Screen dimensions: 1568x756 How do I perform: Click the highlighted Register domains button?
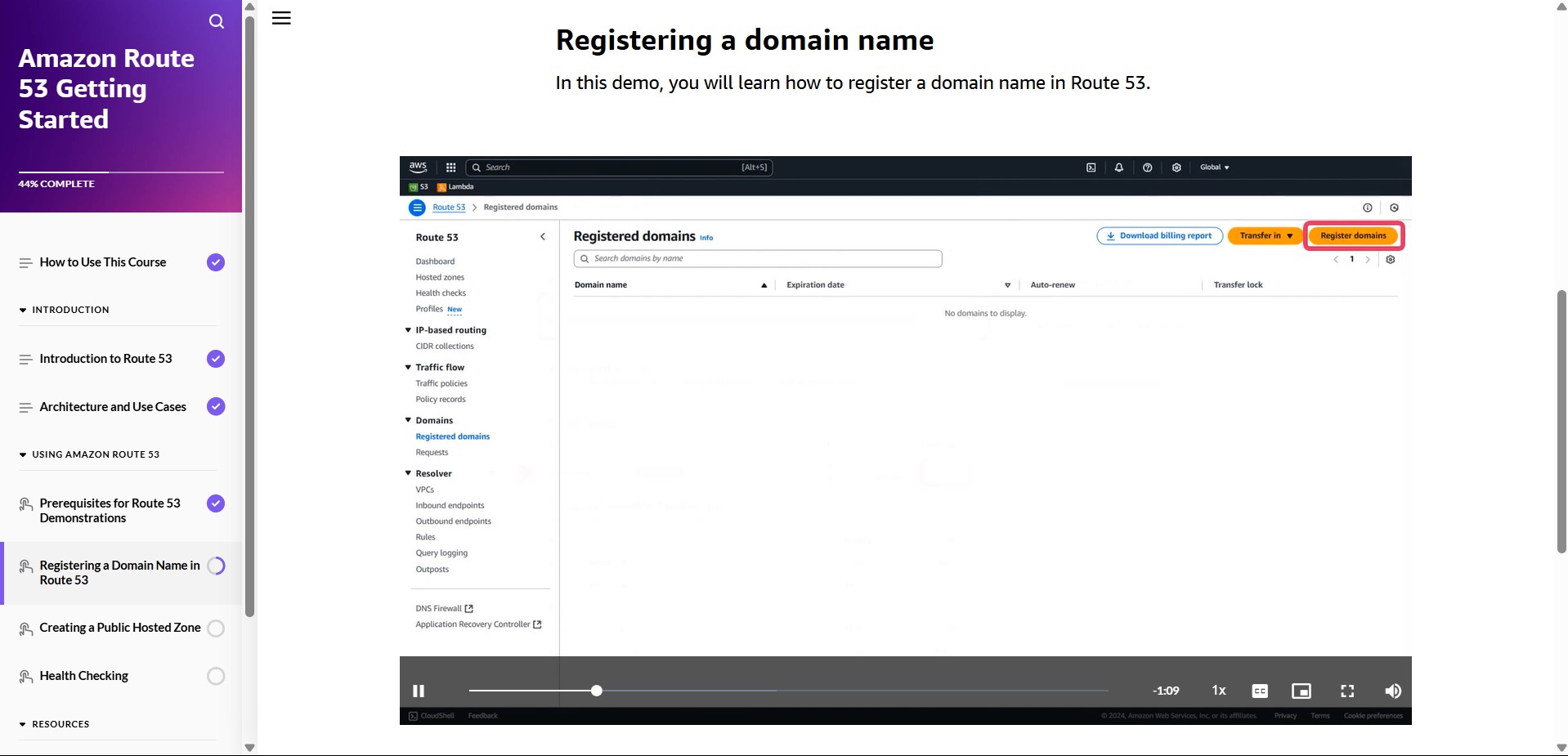[1353, 235]
